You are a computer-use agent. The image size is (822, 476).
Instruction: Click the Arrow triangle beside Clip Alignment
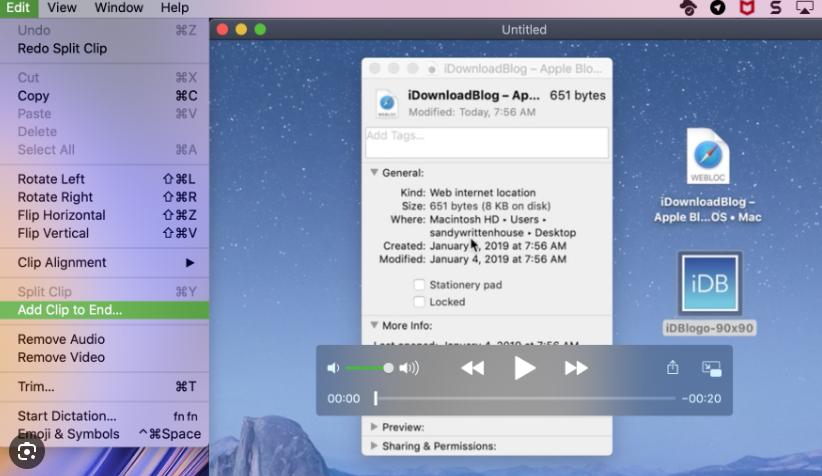190,263
